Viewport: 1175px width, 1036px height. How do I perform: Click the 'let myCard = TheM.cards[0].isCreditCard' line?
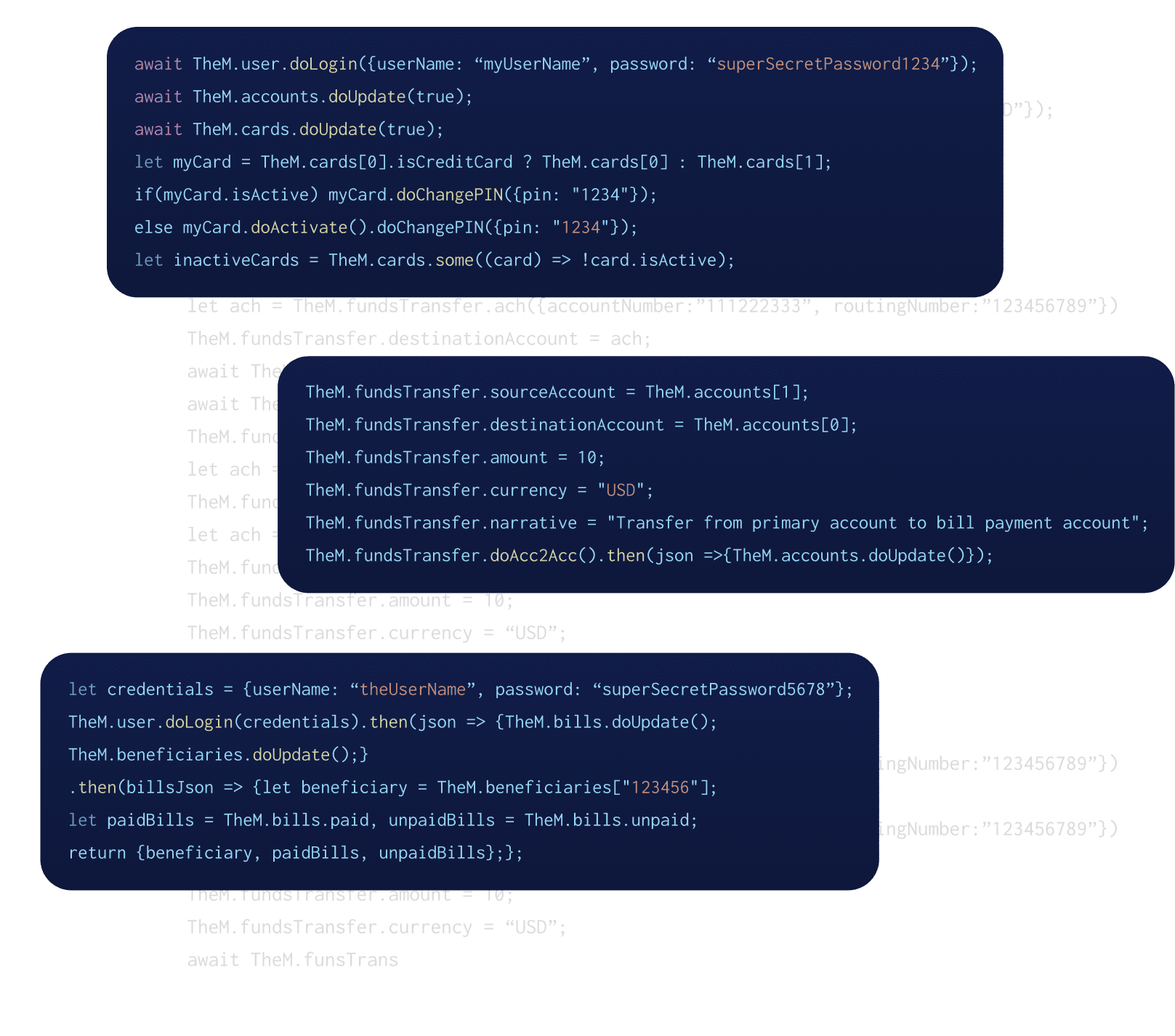click(482, 162)
